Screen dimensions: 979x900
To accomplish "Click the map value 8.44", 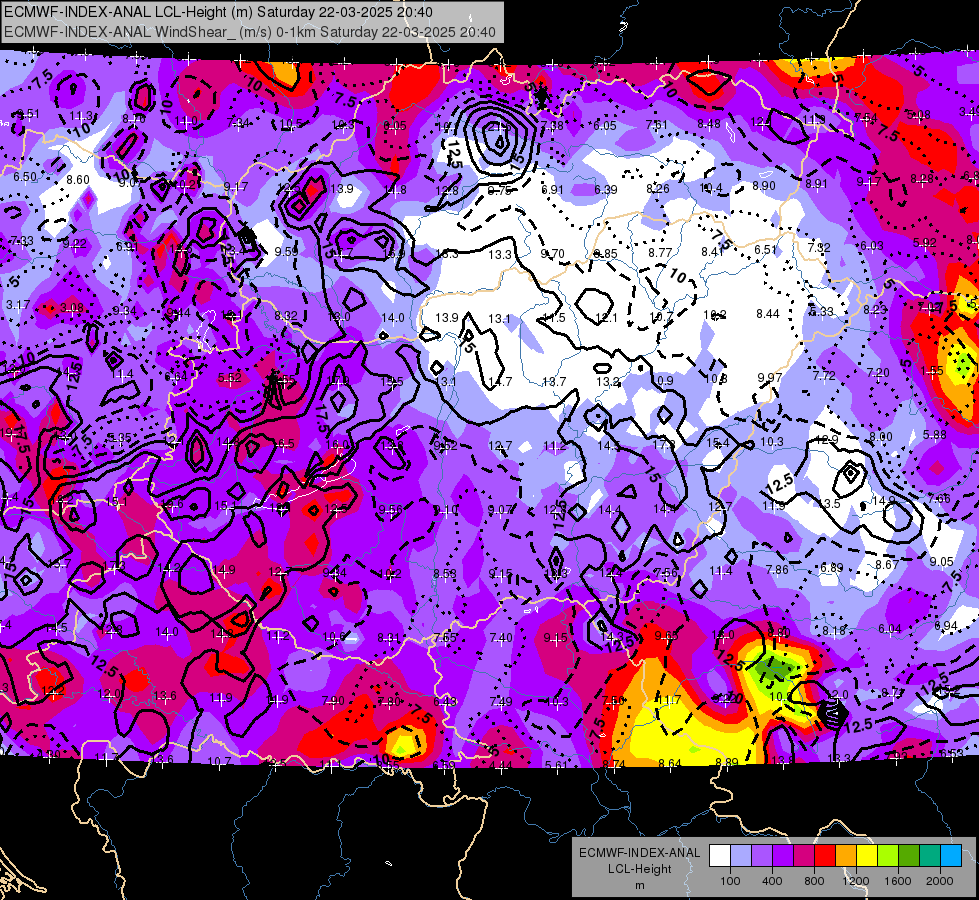I will (x=768, y=314).
